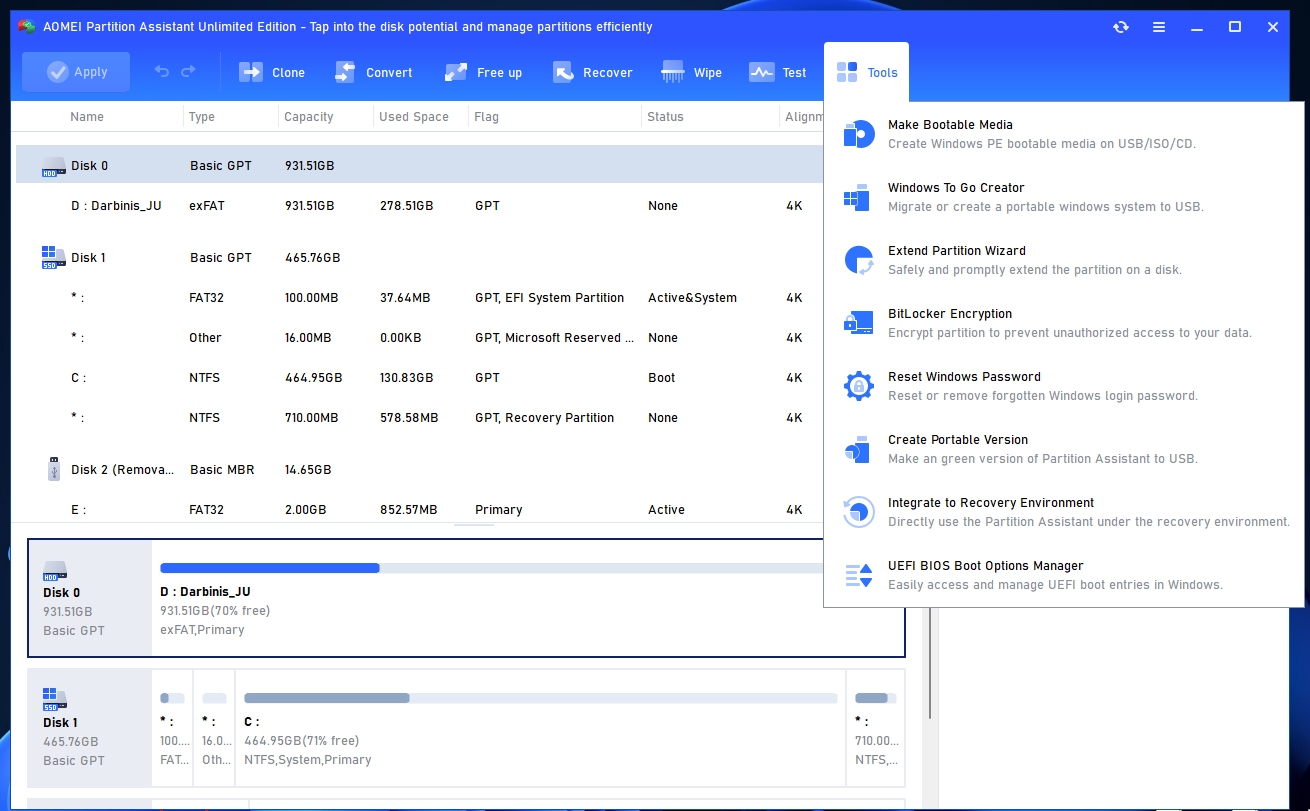Sort by the Used Space column header
1310x811 pixels.
point(414,117)
